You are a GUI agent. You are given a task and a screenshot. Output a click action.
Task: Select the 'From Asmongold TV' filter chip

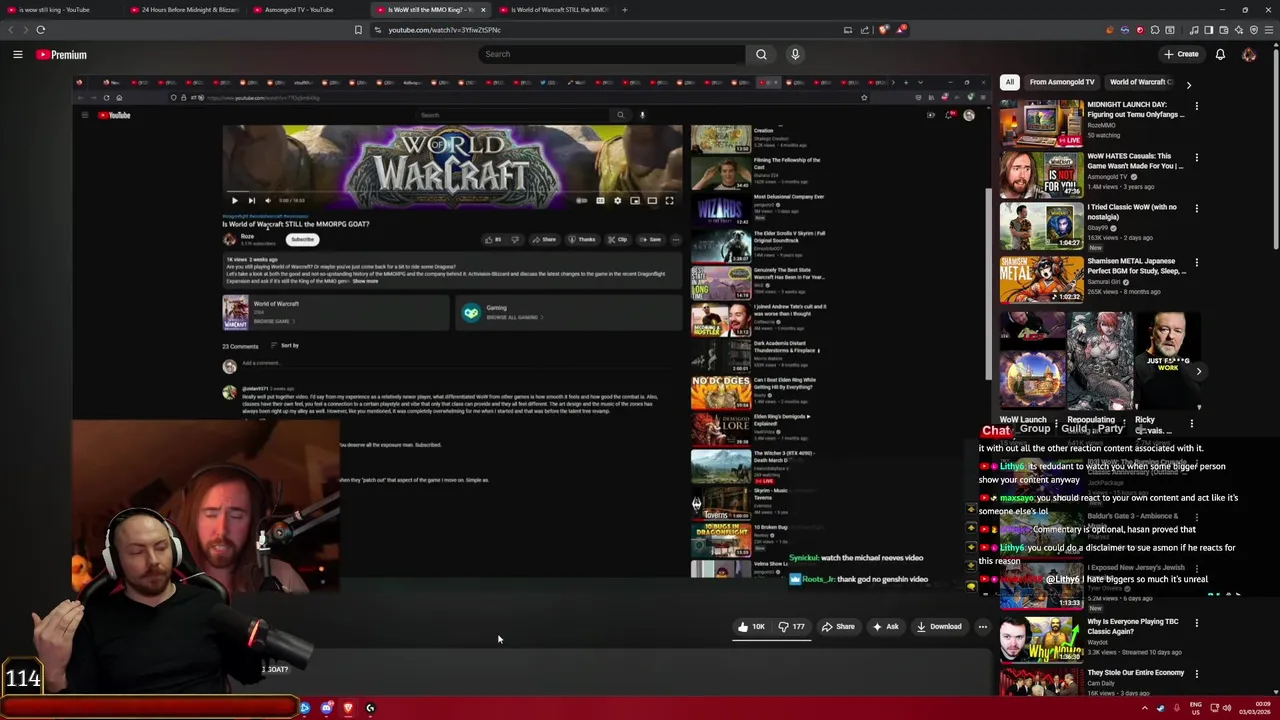click(1062, 82)
